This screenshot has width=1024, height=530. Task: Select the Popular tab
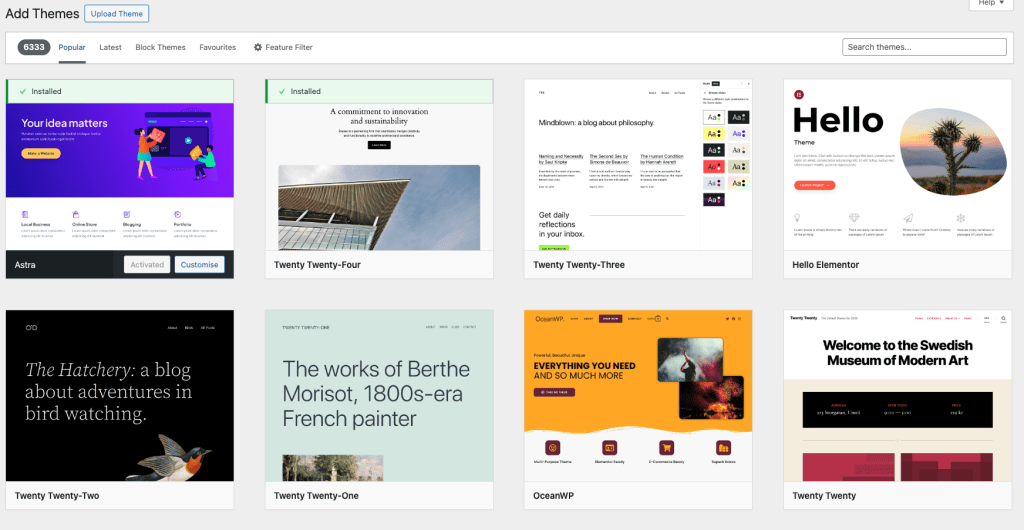[x=72, y=47]
